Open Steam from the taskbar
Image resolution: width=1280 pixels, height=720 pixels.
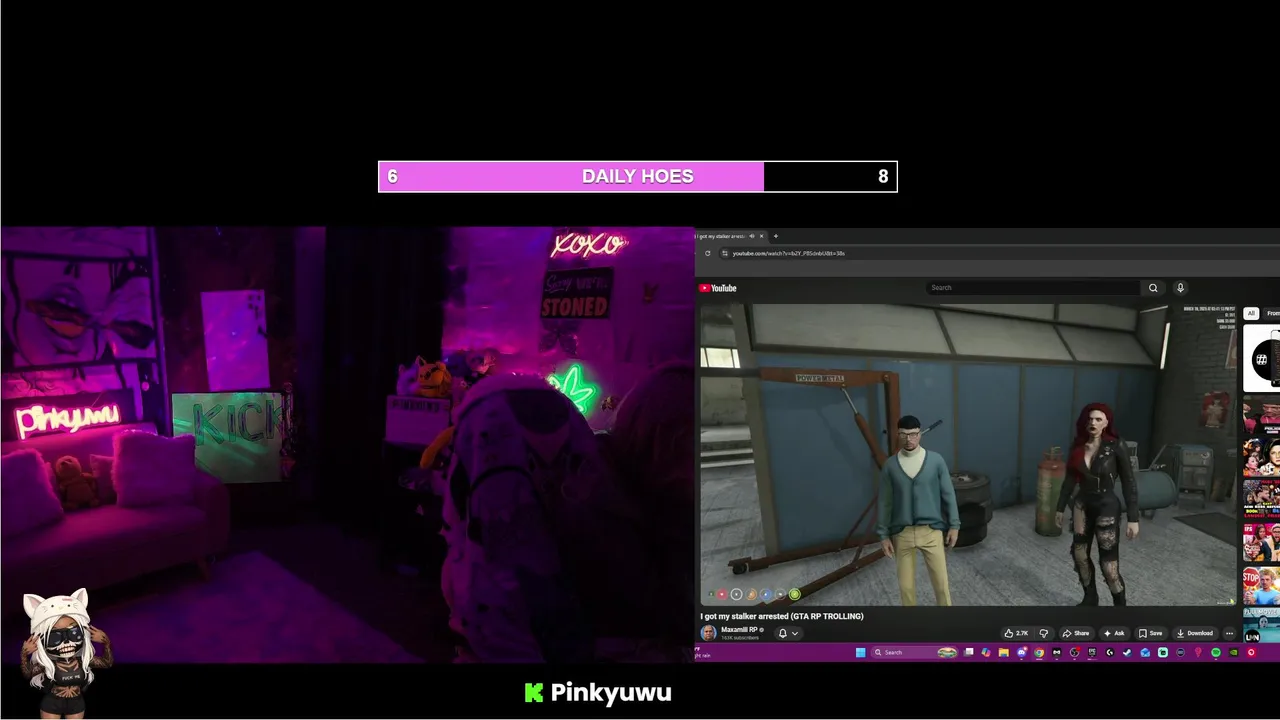tap(1127, 652)
